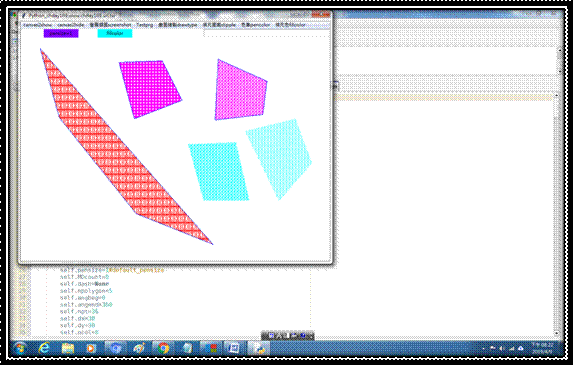This screenshot has width=573, height=365.
Task: Open the stipple fill pattern menu
Action: 219,25
